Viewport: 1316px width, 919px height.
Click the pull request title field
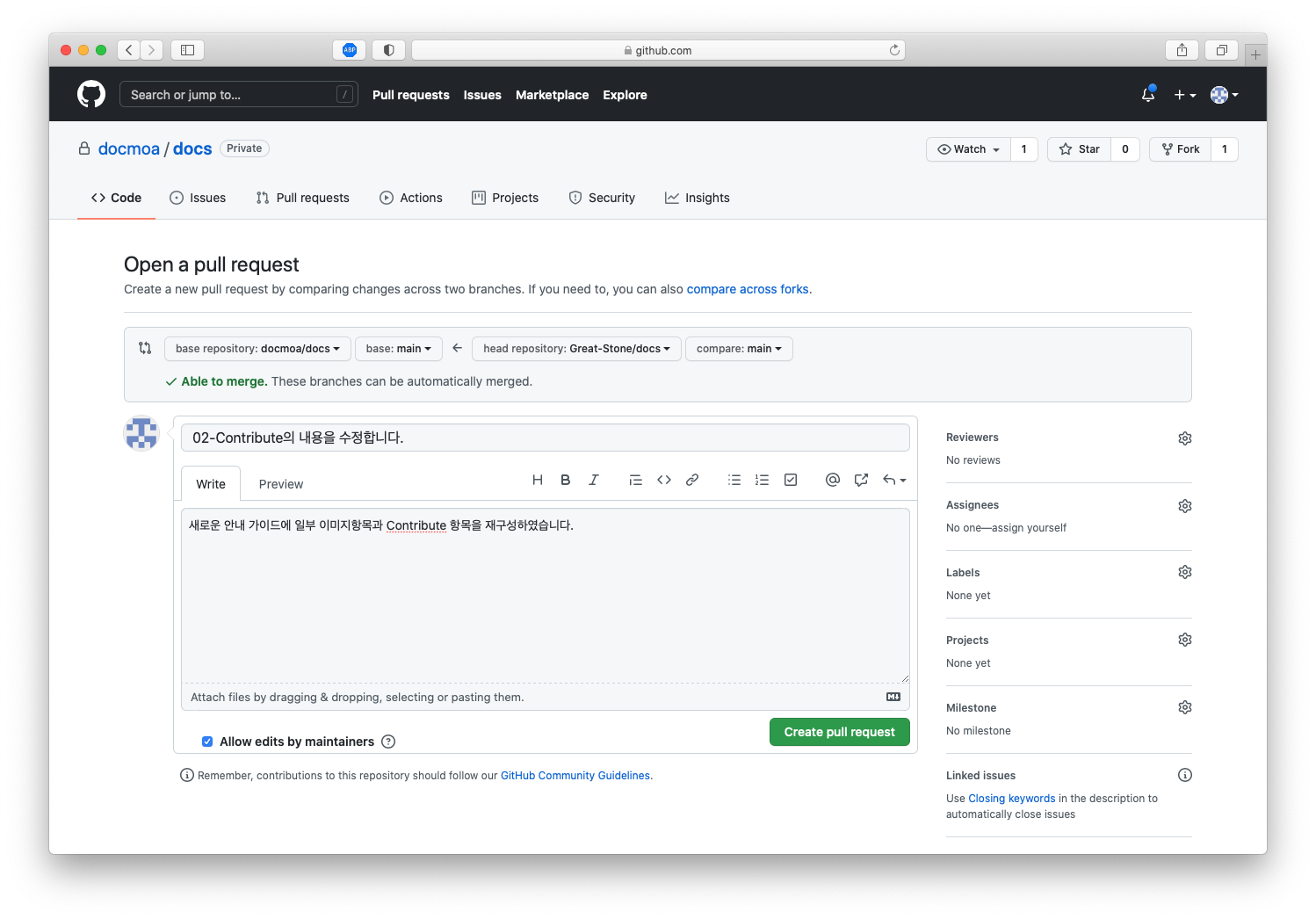545,438
